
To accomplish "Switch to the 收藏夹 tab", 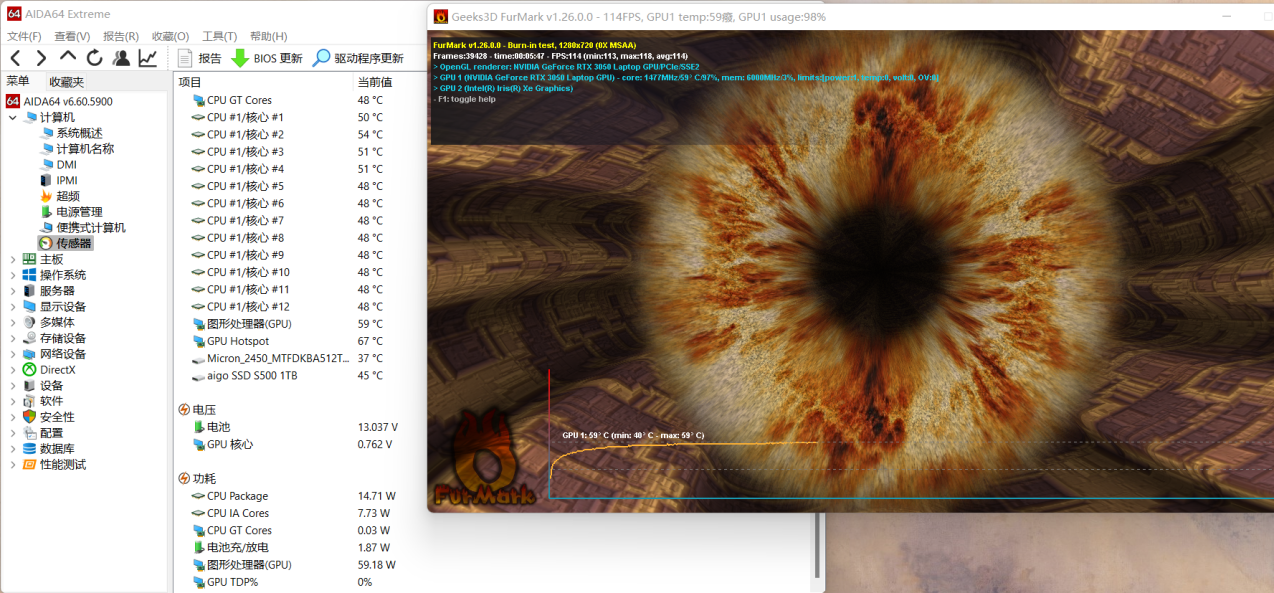I will tap(67, 82).
